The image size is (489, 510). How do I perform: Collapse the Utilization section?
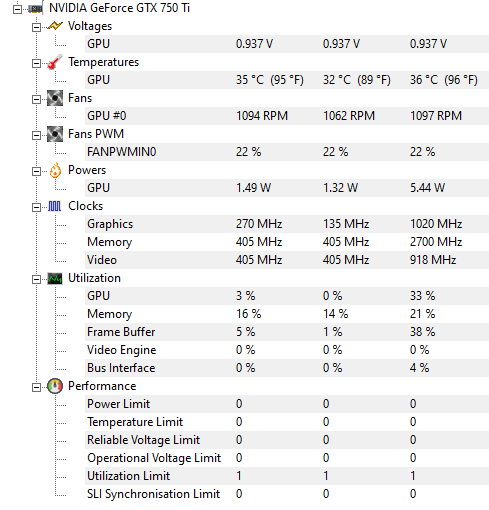(36, 279)
